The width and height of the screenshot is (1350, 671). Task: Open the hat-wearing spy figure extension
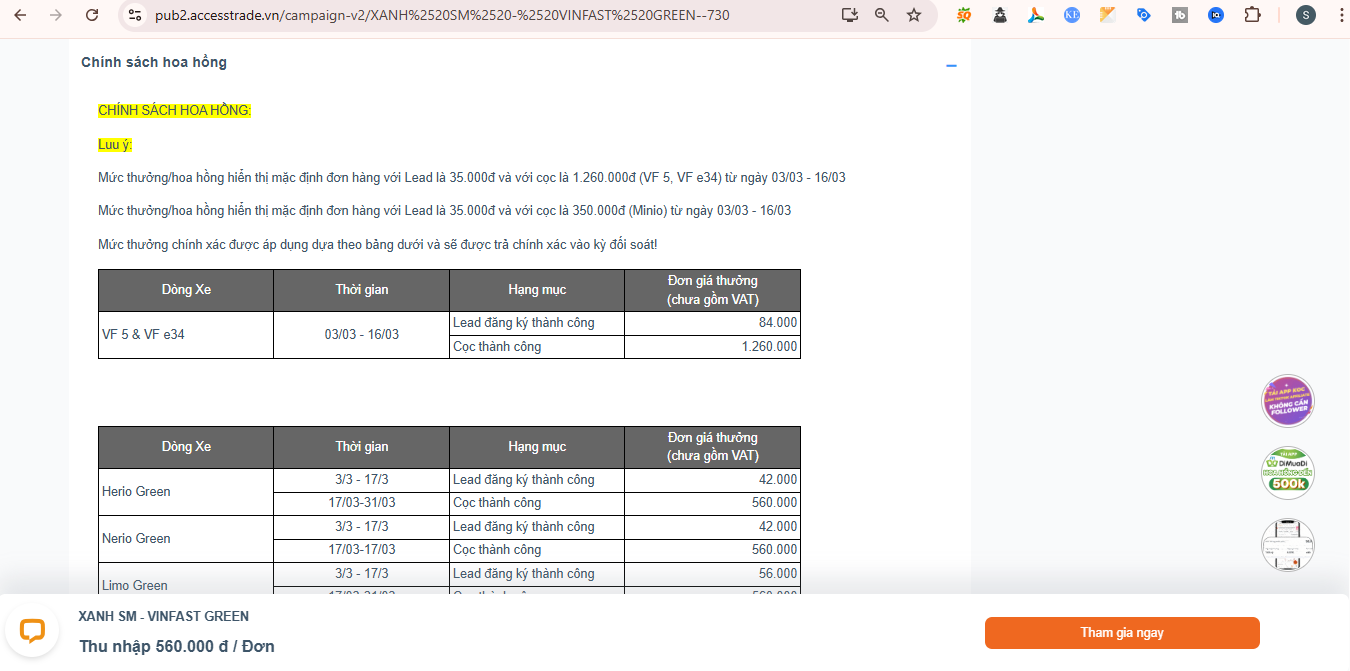coord(1000,15)
